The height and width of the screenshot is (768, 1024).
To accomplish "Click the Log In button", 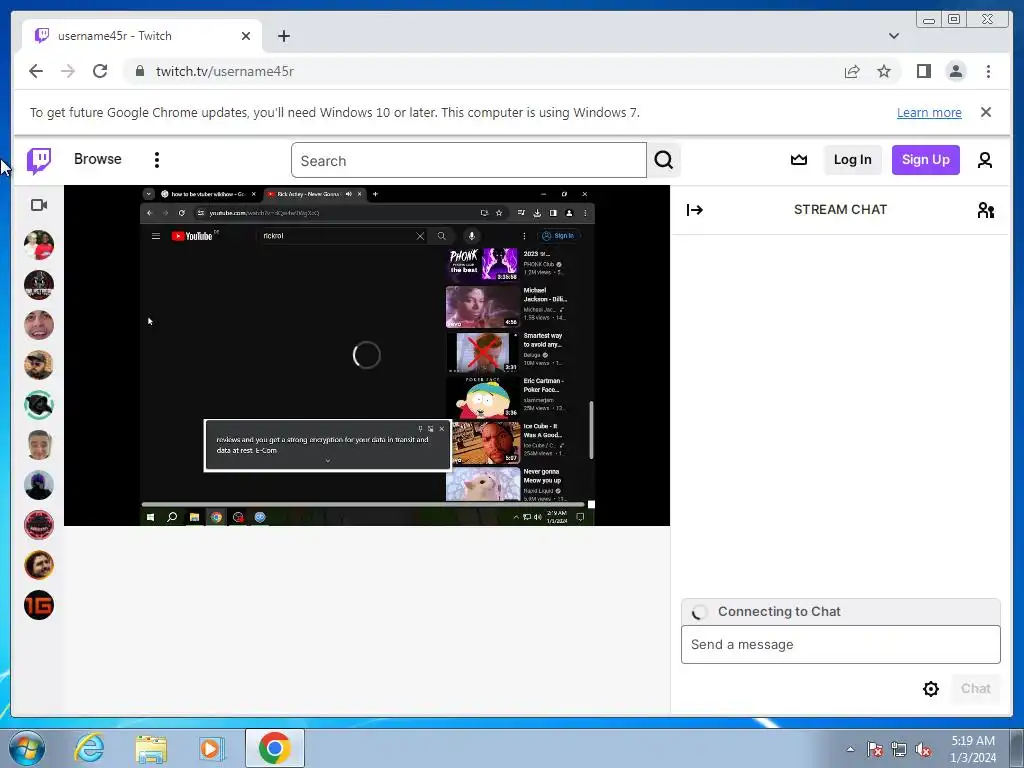I will [852, 160].
